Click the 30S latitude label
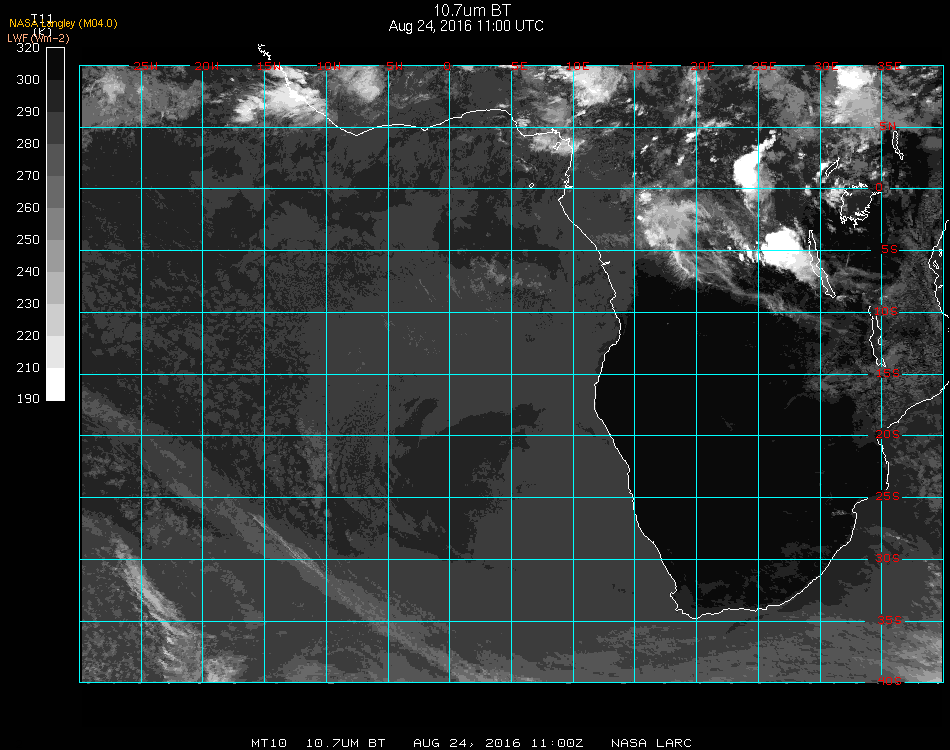This screenshot has width=950, height=750. click(888, 558)
